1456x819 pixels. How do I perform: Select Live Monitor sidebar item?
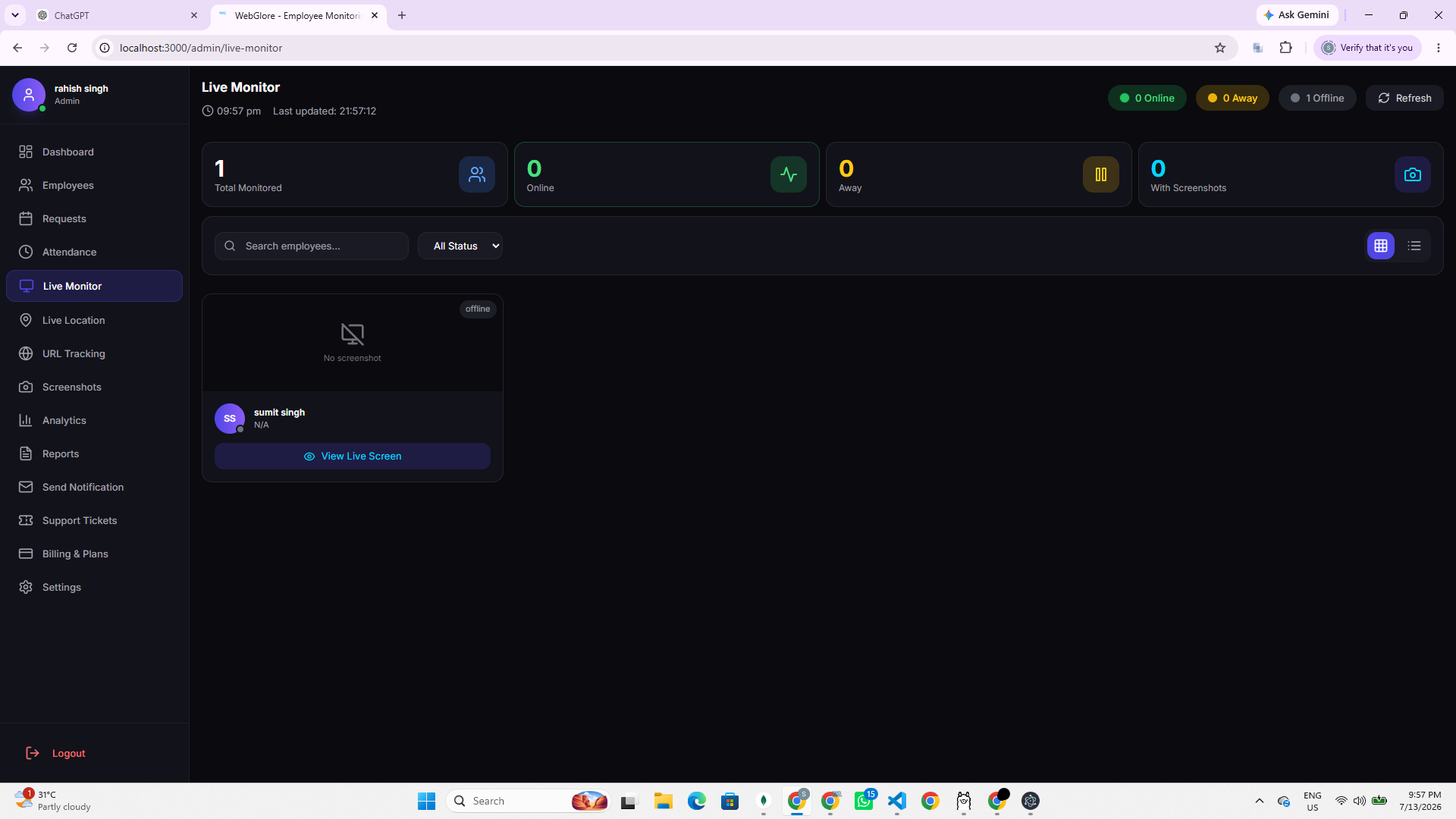tap(94, 286)
